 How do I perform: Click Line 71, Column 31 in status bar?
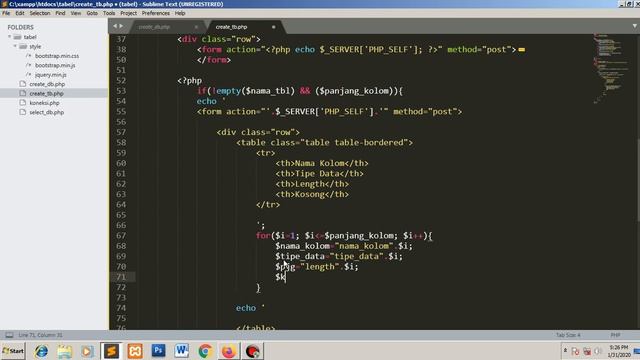[40, 335]
